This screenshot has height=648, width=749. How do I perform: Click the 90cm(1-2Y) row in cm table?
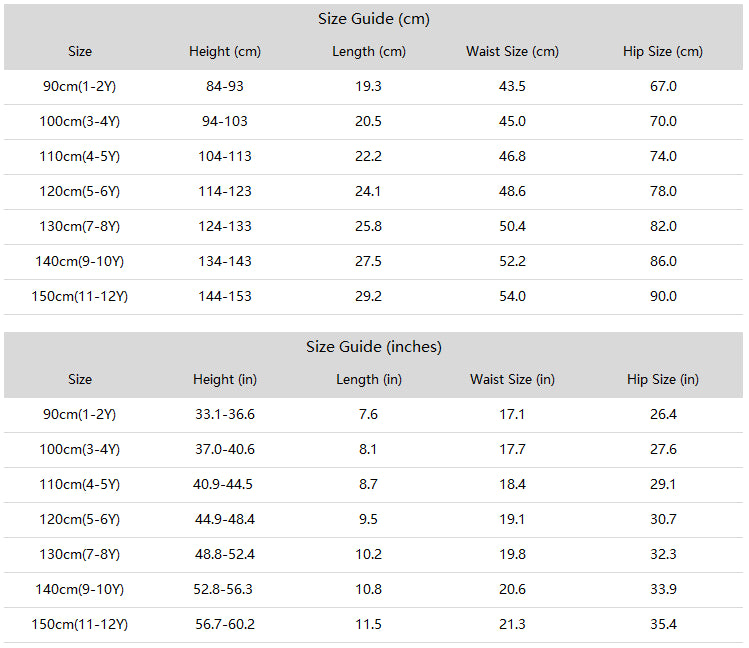click(374, 87)
